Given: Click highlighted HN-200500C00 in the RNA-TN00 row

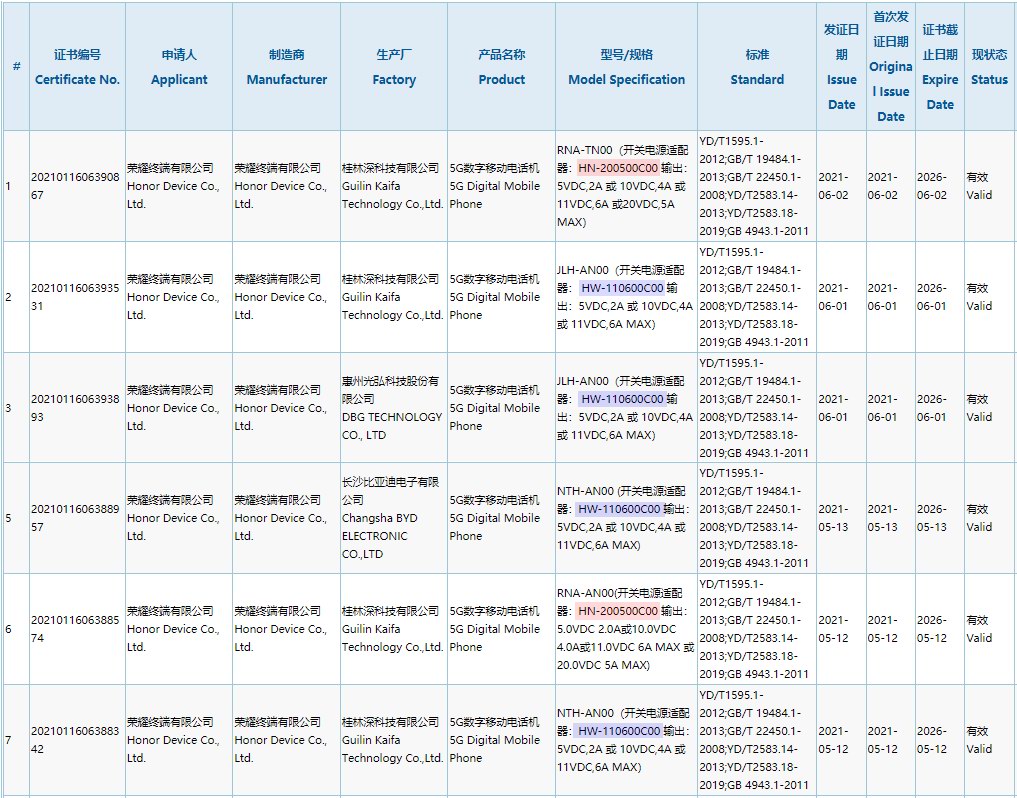Looking at the screenshot, I should point(618,168).
